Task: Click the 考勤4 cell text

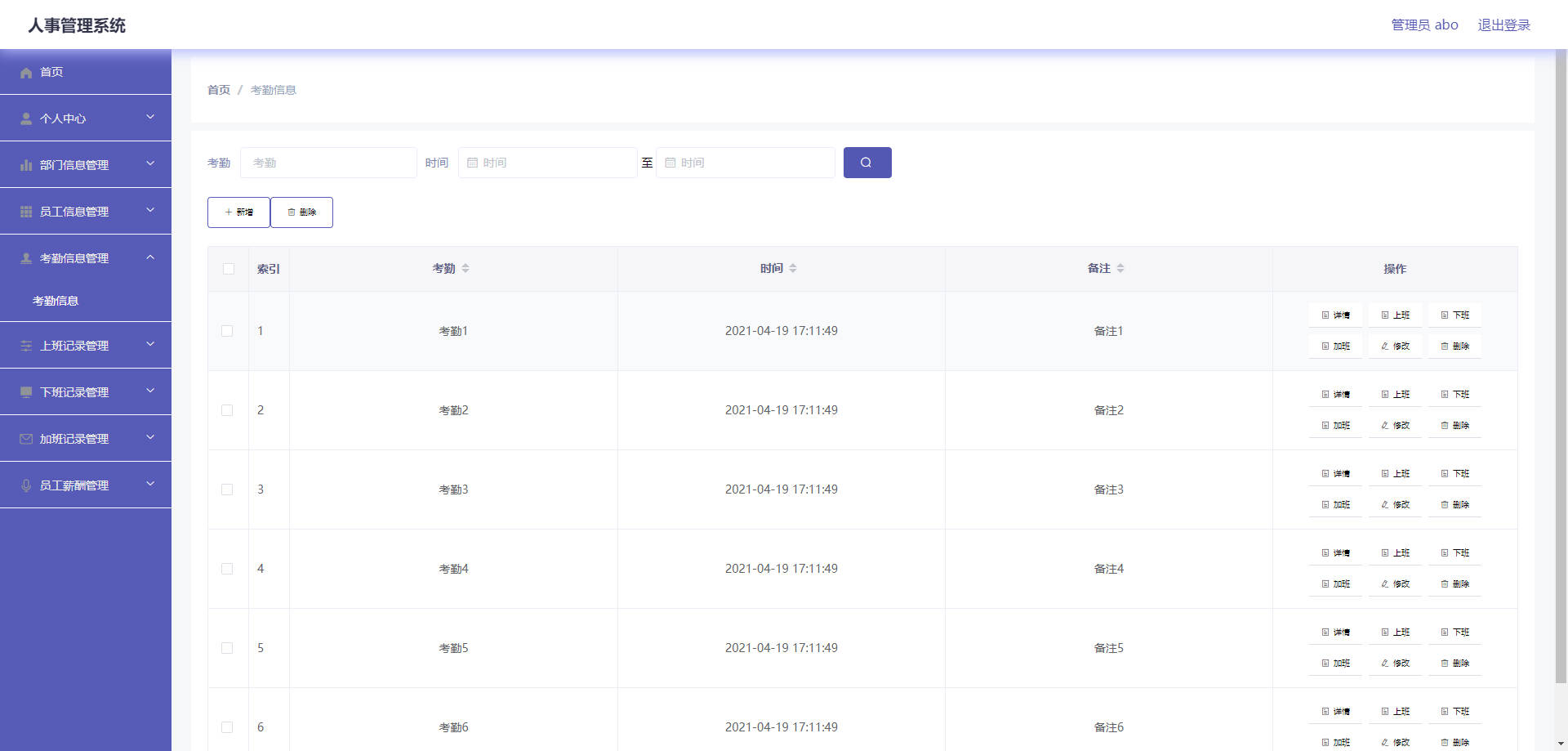Action: pos(453,569)
